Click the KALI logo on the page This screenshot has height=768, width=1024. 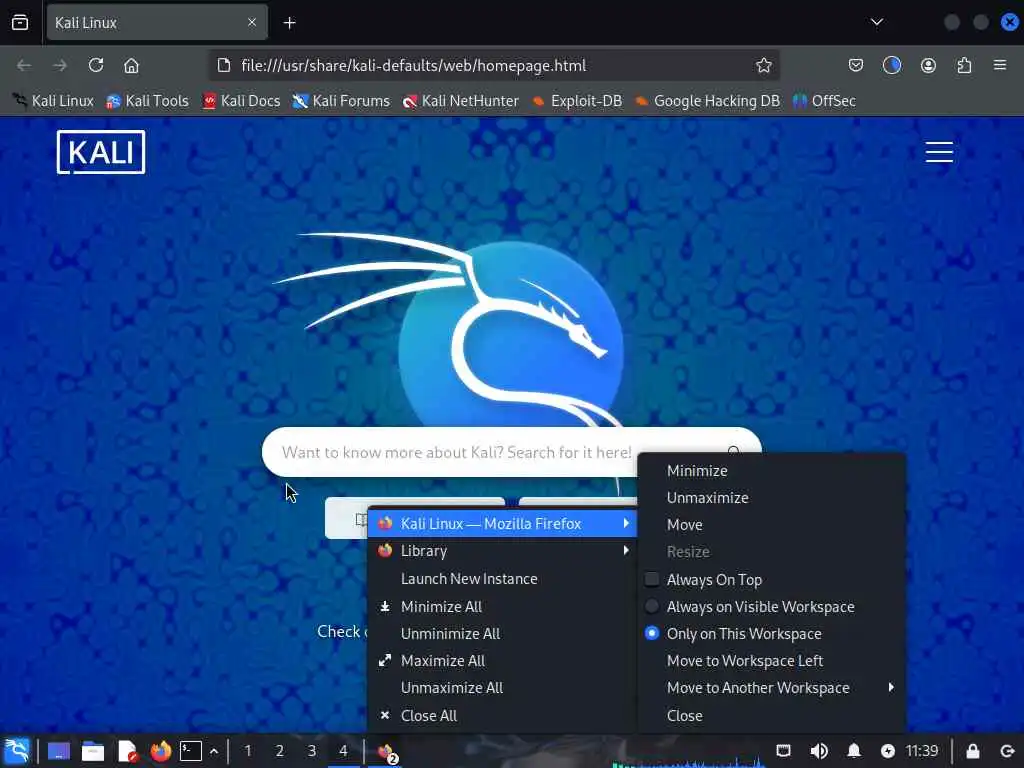(x=101, y=152)
